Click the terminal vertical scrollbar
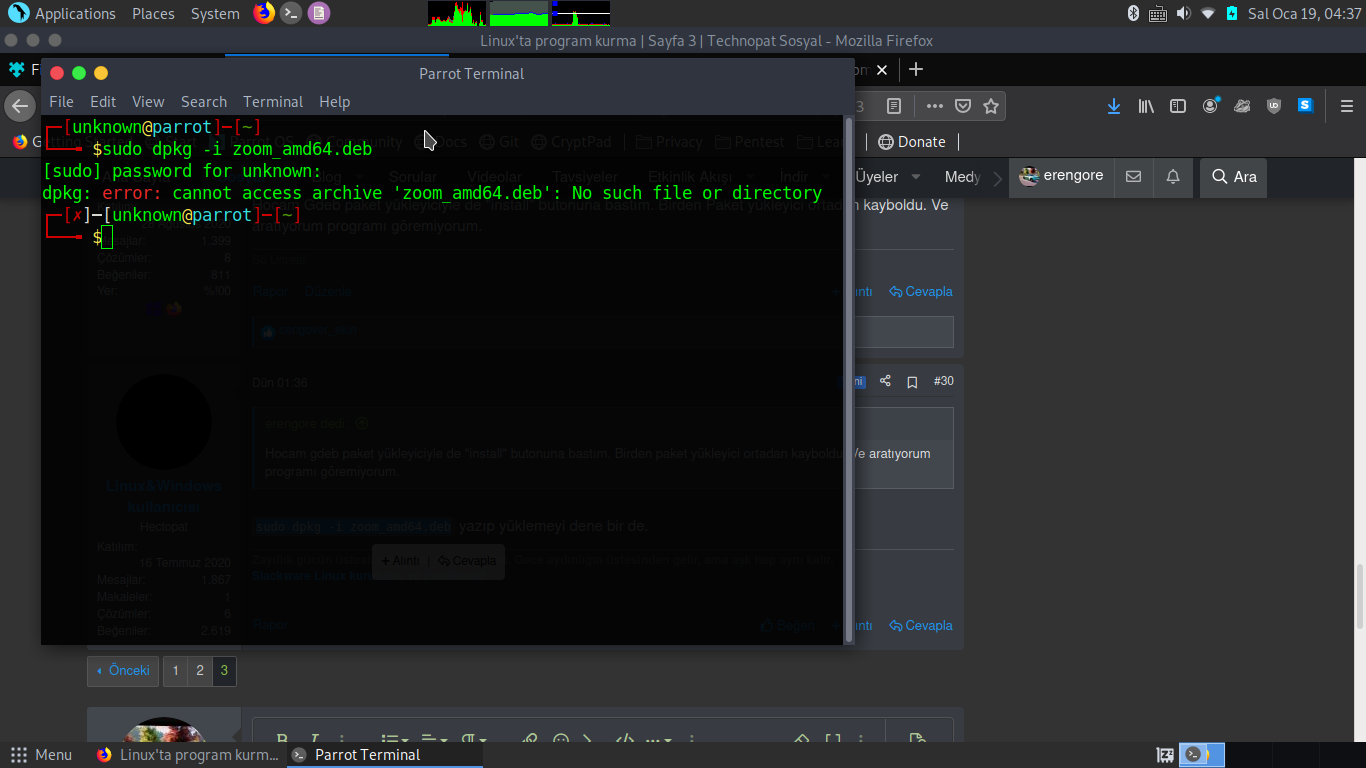This screenshot has height=768, width=1366. pos(850,380)
